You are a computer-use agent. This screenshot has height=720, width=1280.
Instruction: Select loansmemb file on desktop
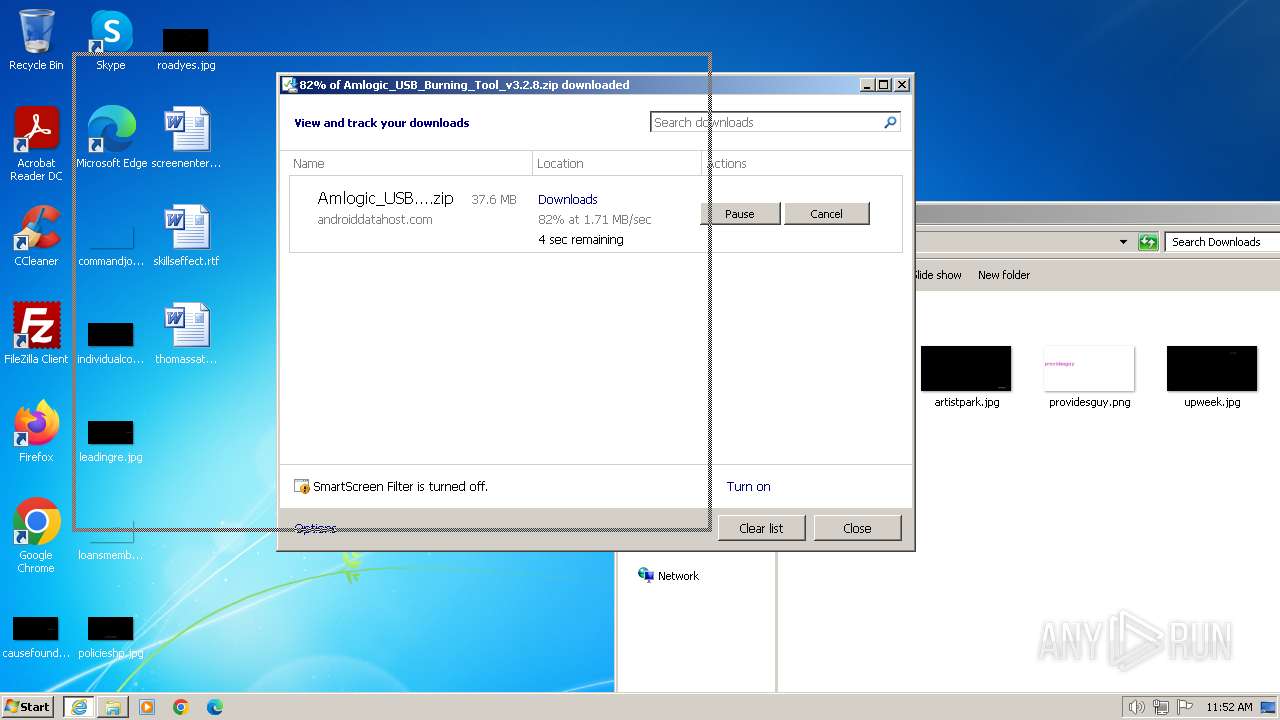point(110,540)
